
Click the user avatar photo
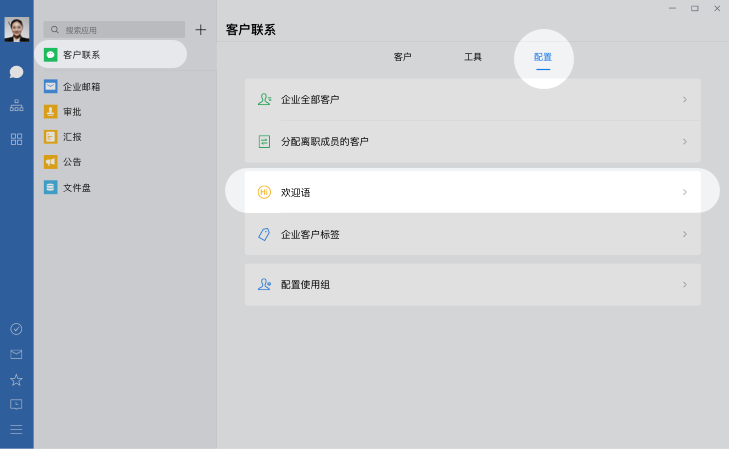point(16,29)
